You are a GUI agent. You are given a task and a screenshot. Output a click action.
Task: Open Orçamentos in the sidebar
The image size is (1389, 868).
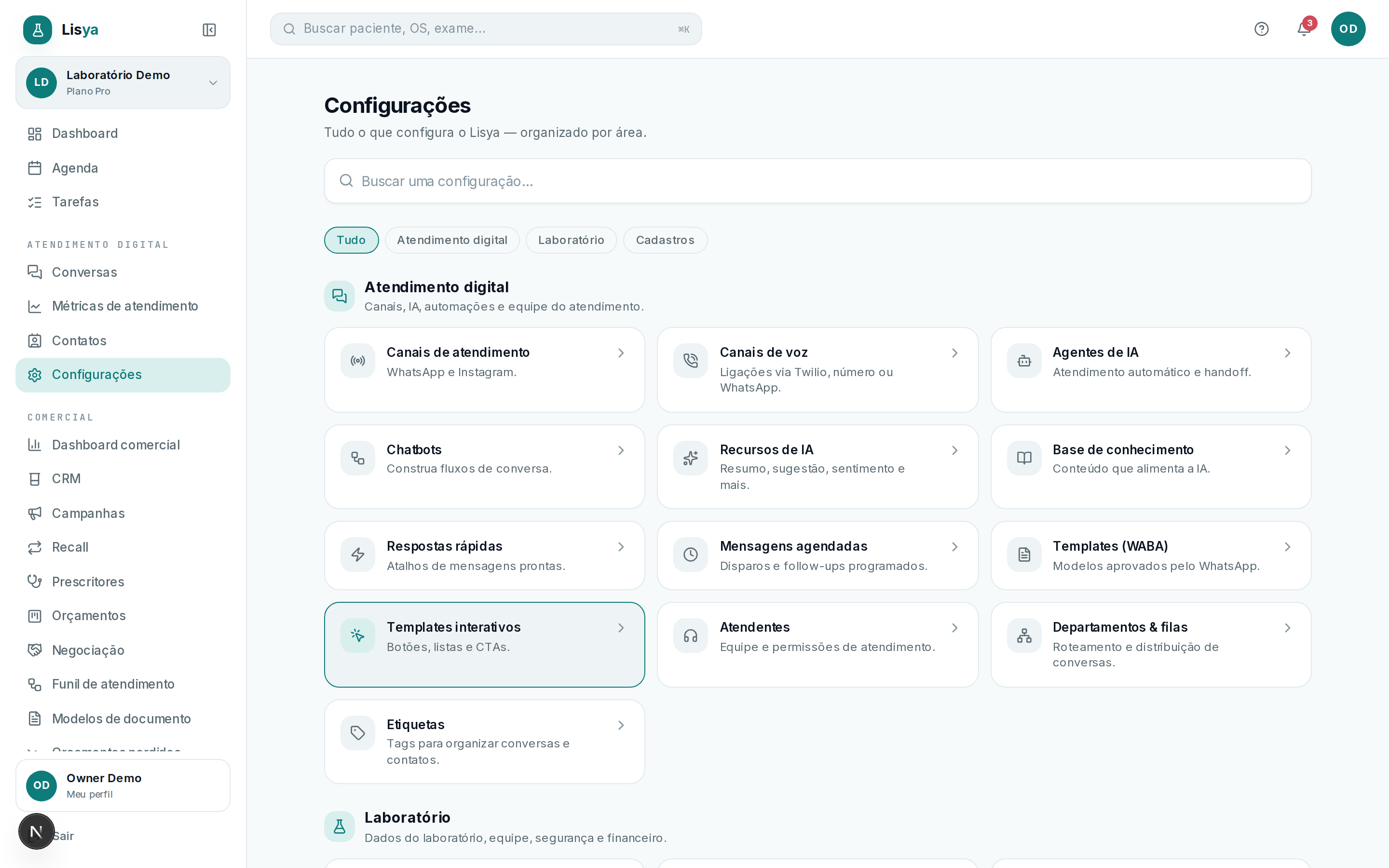(x=123, y=616)
